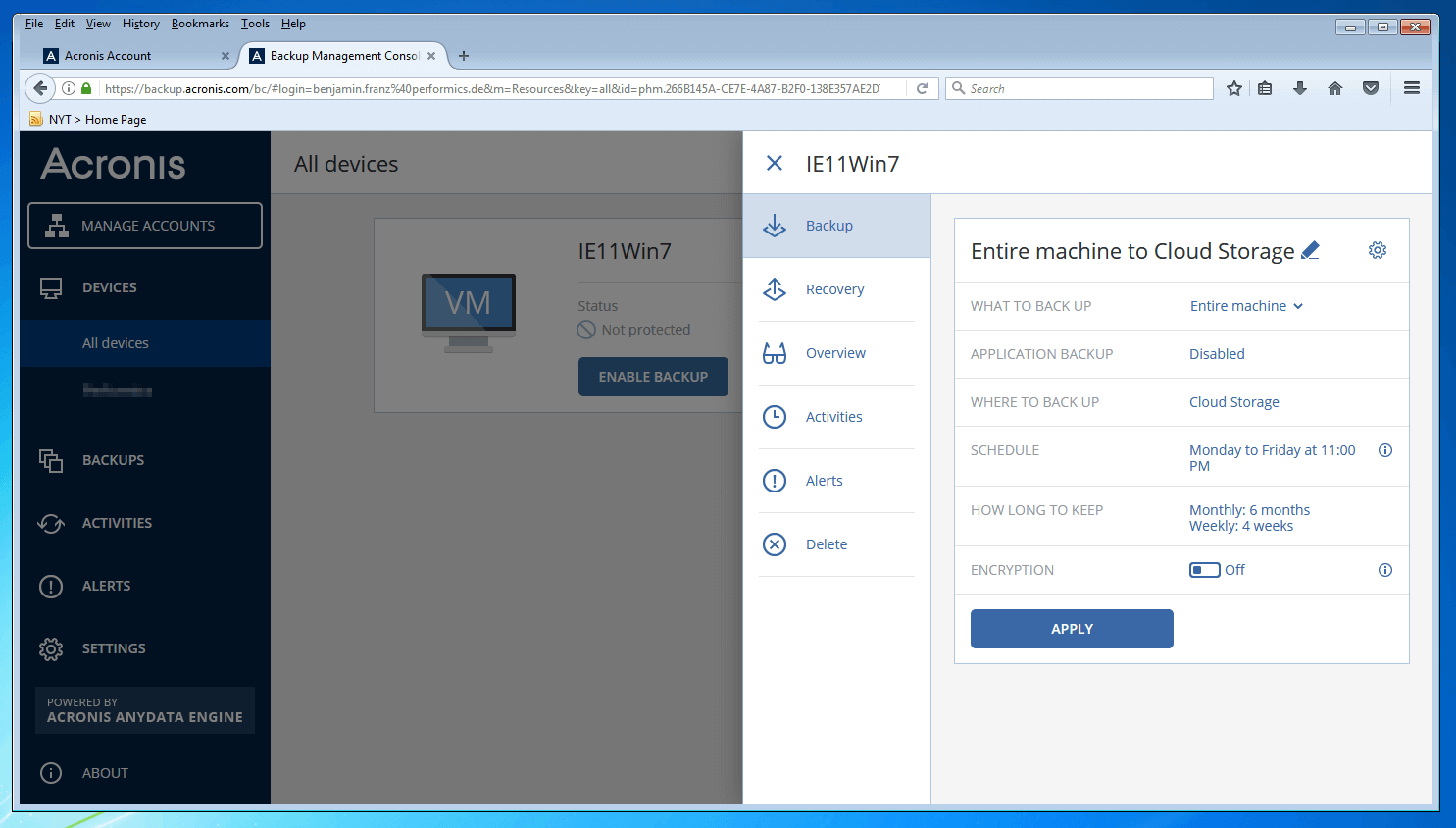Viewport: 1456px width, 828px height.
Task: Select Delete in the device panel
Action: 826,544
